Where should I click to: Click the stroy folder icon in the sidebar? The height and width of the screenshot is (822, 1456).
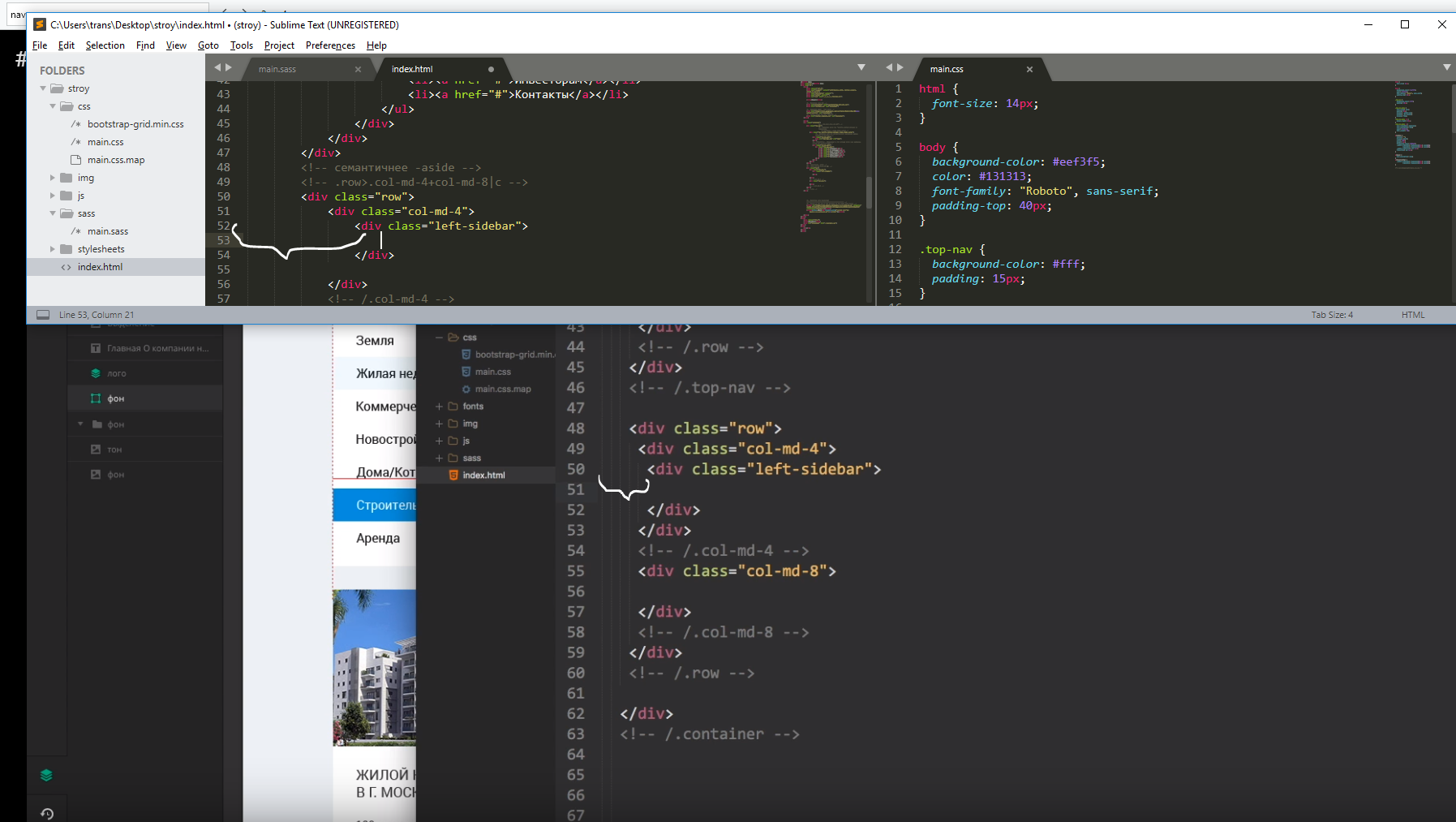[x=57, y=88]
